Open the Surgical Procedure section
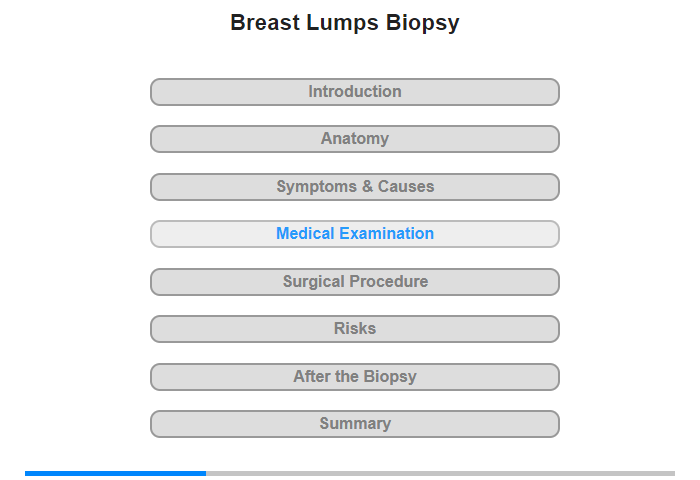The height and width of the screenshot is (480, 700). point(354,282)
